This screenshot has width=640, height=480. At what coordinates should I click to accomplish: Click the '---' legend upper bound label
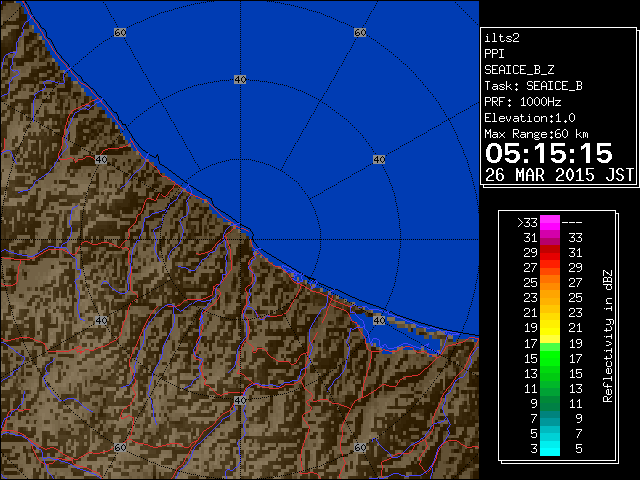pyautogui.click(x=572, y=223)
